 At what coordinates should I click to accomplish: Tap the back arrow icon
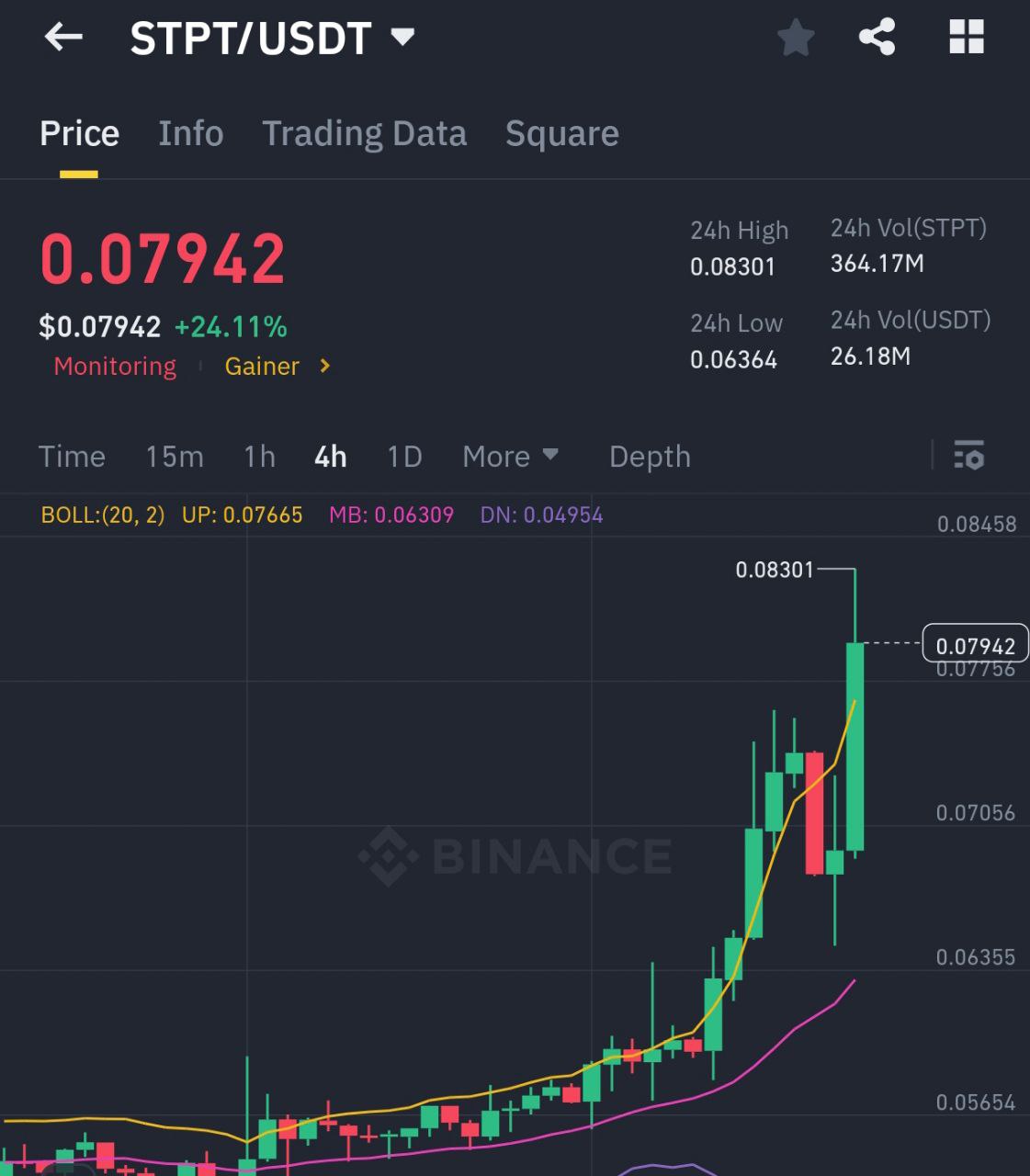[x=63, y=38]
